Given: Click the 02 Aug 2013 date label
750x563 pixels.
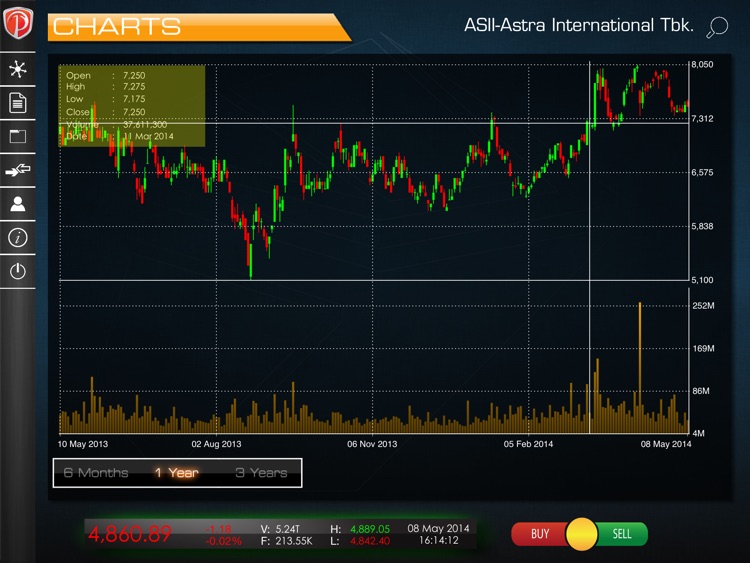Looking at the screenshot, I should tap(216, 444).
